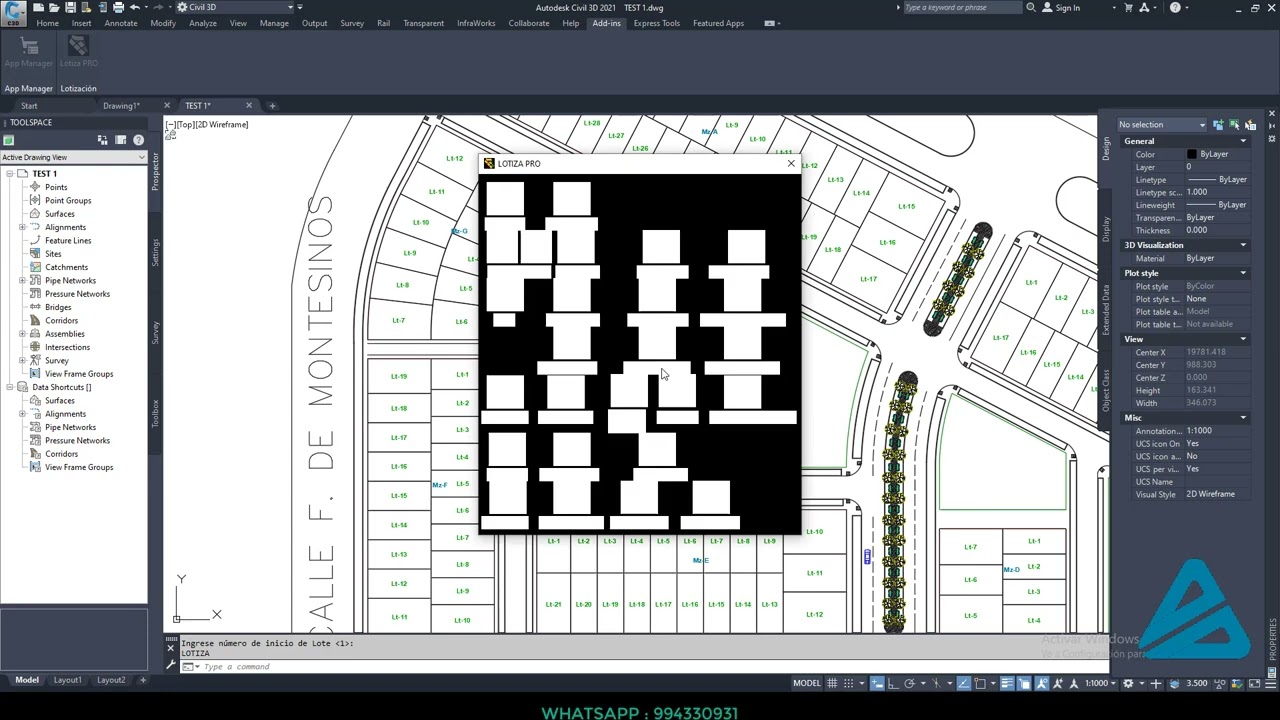The height and width of the screenshot is (720, 1280).
Task: Click the Clean Screen status bar icon
Action: tap(1254, 683)
